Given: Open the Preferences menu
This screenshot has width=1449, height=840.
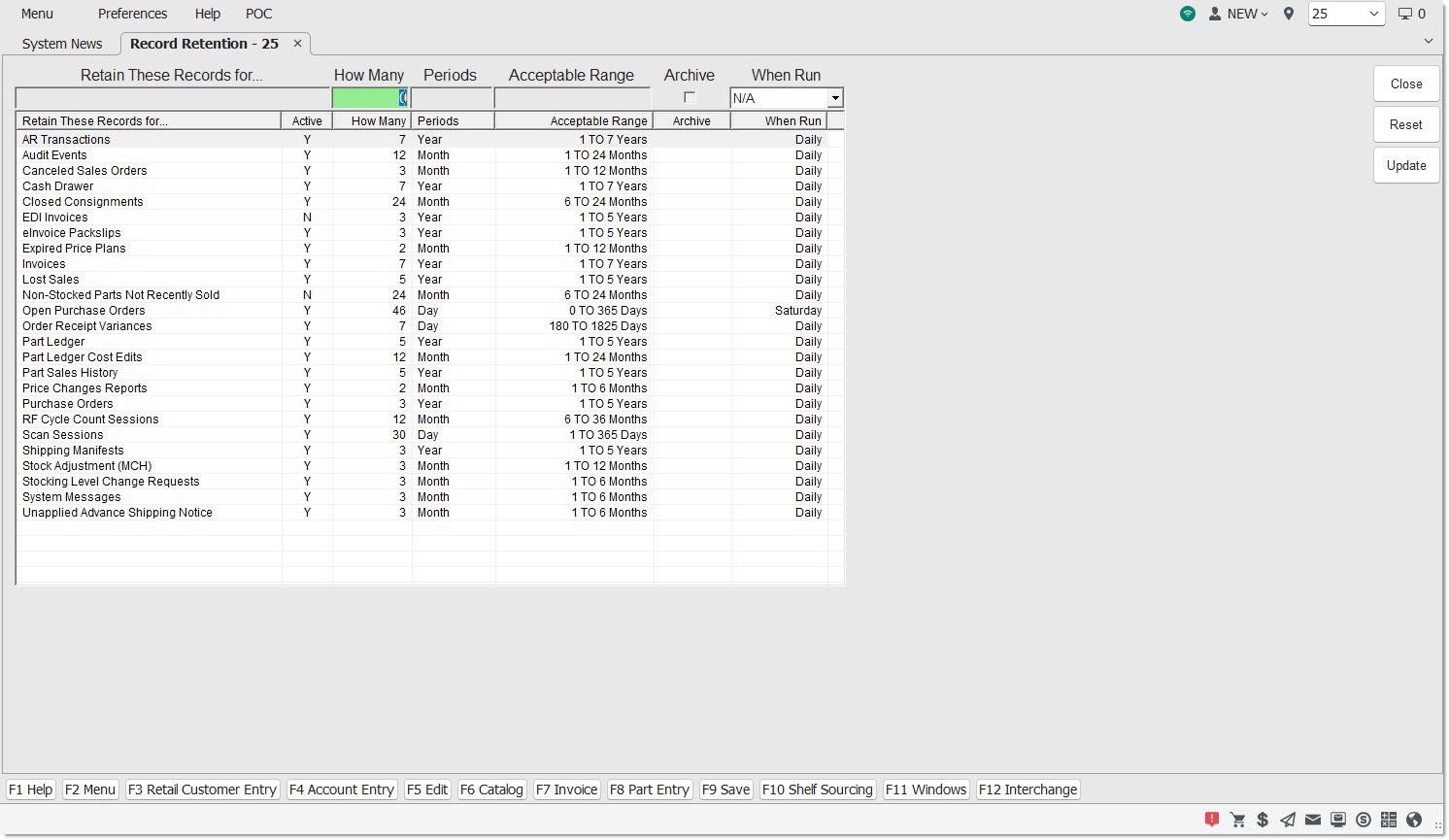Looking at the screenshot, I should 132,14.
